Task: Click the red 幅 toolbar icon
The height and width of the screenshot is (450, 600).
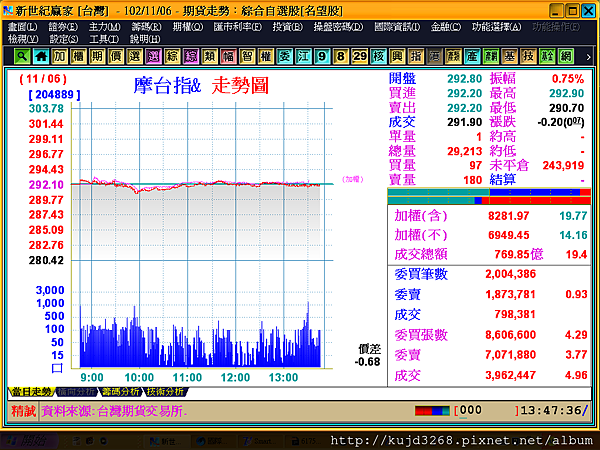Action: (x=228, y=57)
